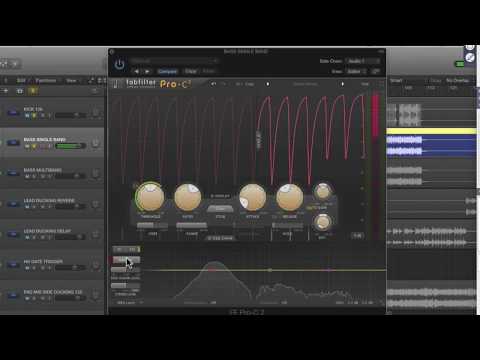Click the duplicate track icon
This screenshot has width=480, height=360.
[20, 91]
